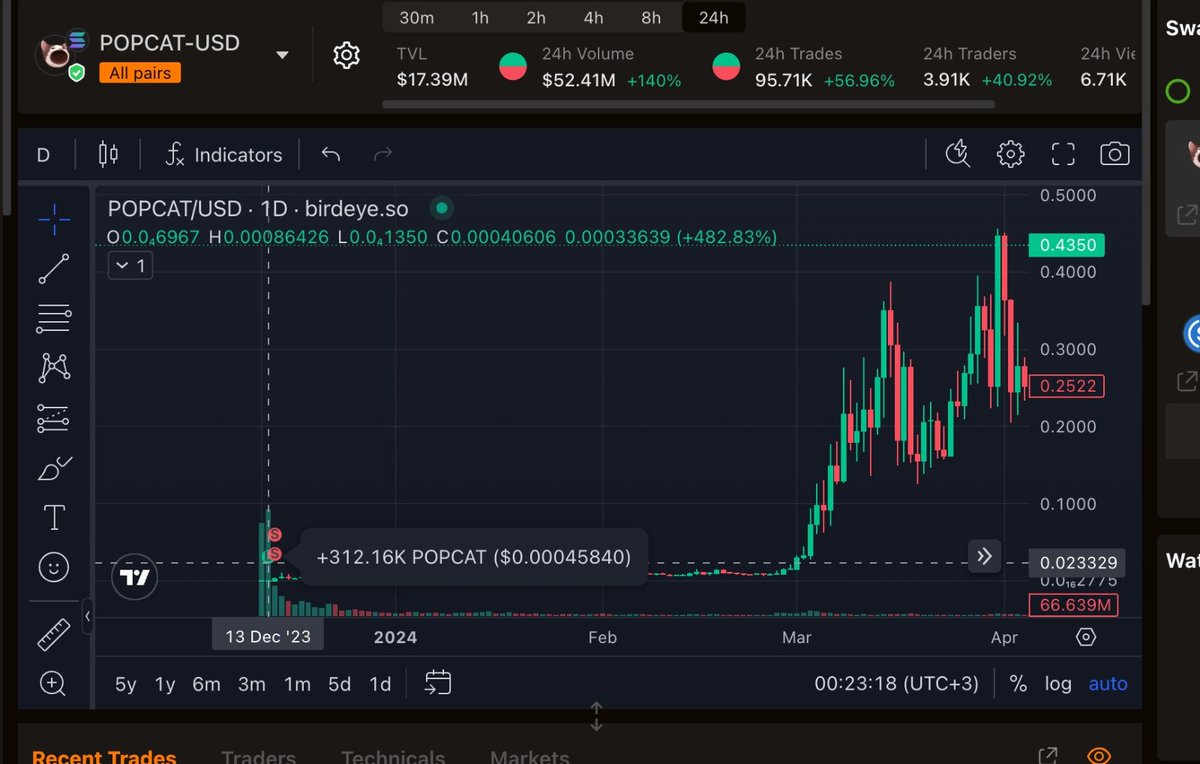Select the 4h stats timeframe

pyautogui.click(x=594, y=17)
